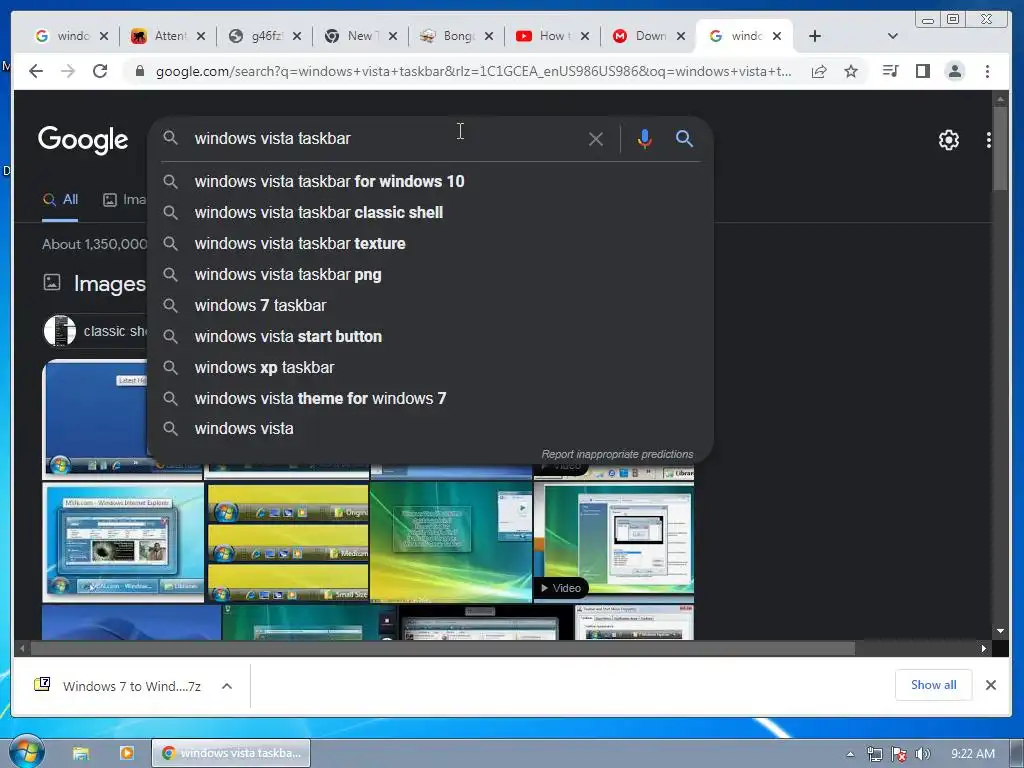Click the 'classic sh' image filter chip

point(95,331)
